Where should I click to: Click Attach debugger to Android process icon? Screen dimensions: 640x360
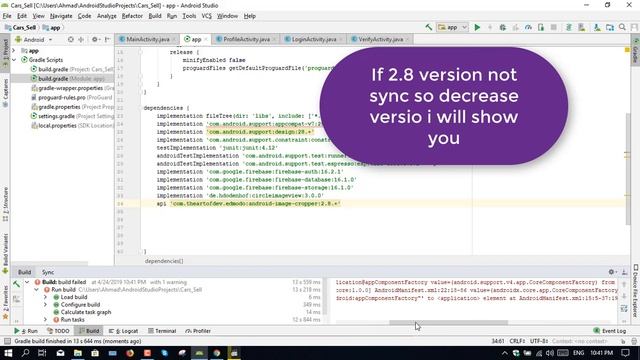click(541, 27)
